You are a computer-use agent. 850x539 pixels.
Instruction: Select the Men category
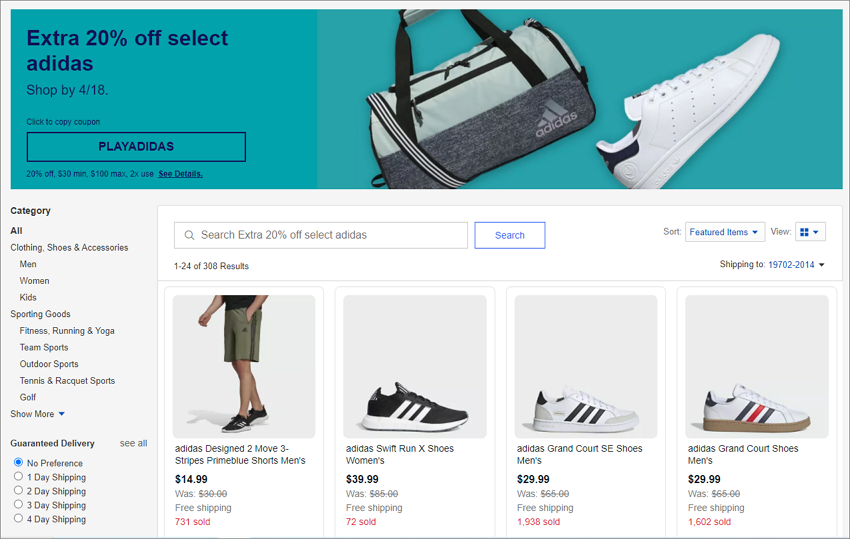point(28,264)
